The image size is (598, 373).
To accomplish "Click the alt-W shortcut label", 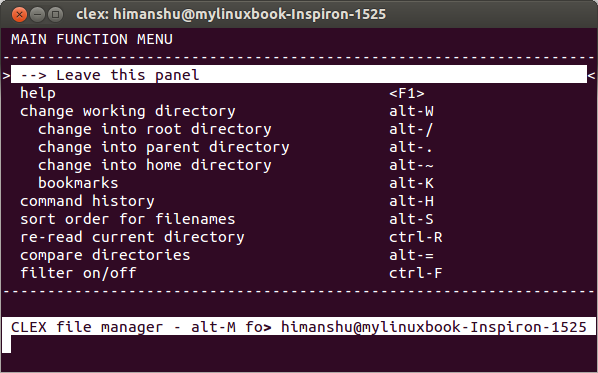I will [411, 111].
